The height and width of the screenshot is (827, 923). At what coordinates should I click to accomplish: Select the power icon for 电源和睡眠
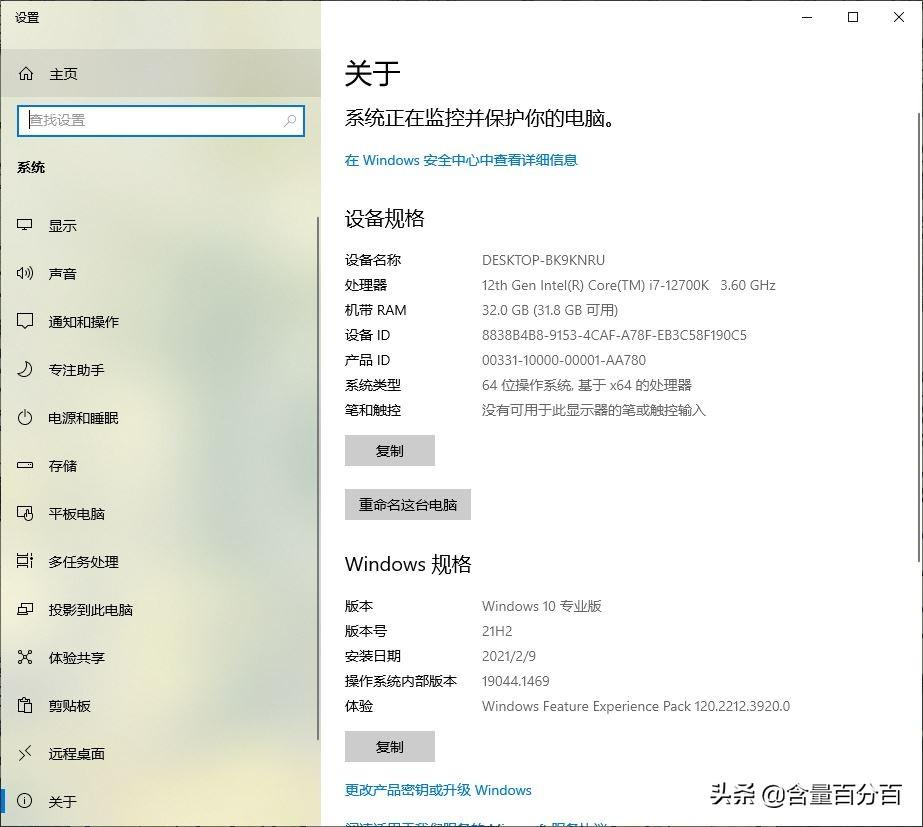[25, 417]
